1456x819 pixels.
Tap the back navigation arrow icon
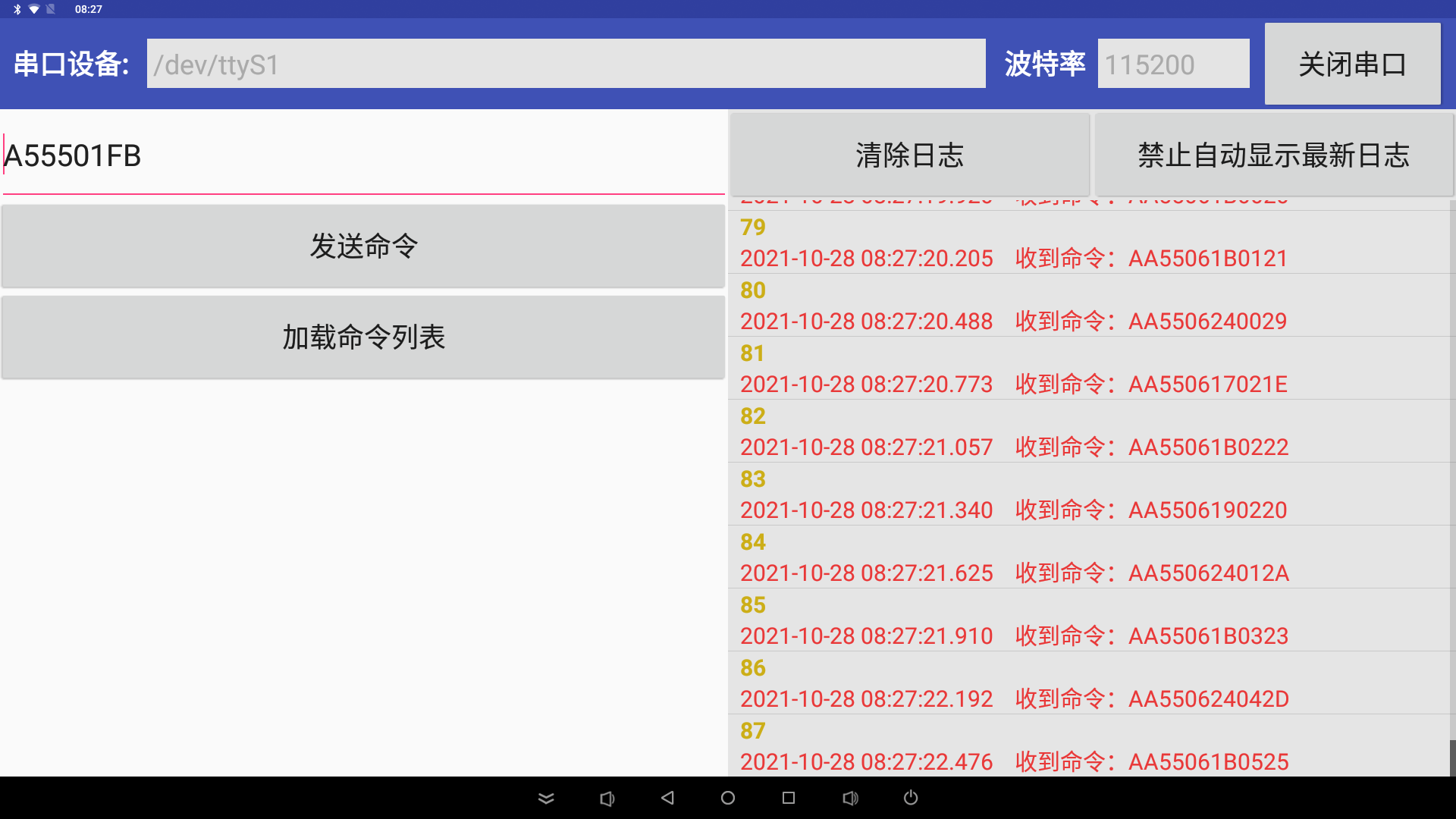click(667, 798)
